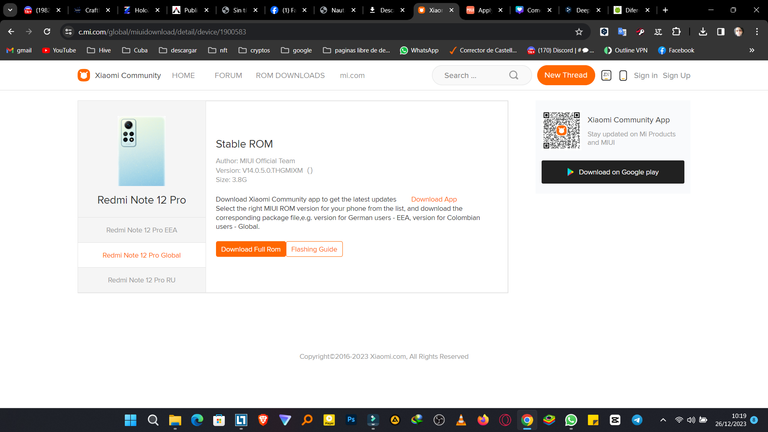The width and height of the screenshot is (768, 432).
Task: Open the FORUM menu item
Action: point(228,75)
